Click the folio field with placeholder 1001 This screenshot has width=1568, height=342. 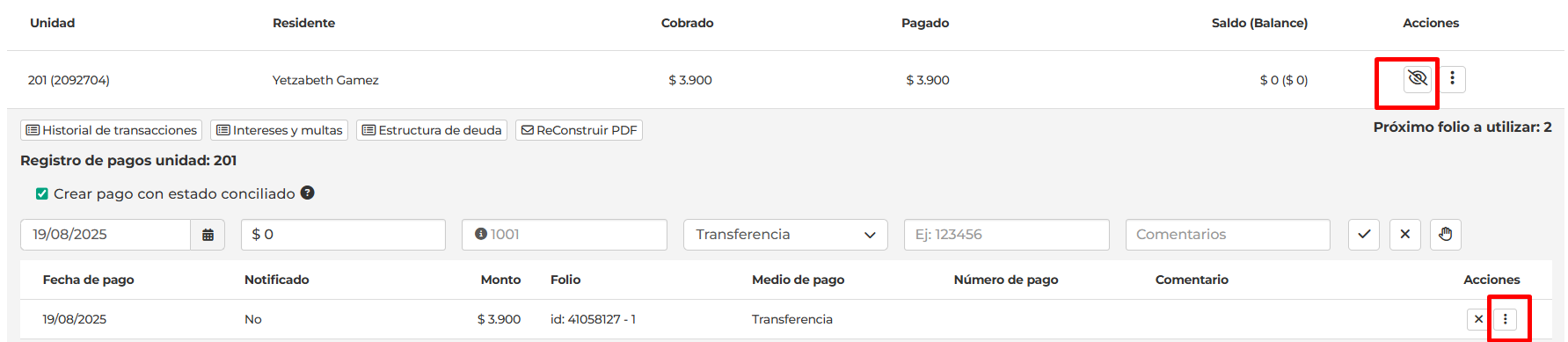(565, 235)
